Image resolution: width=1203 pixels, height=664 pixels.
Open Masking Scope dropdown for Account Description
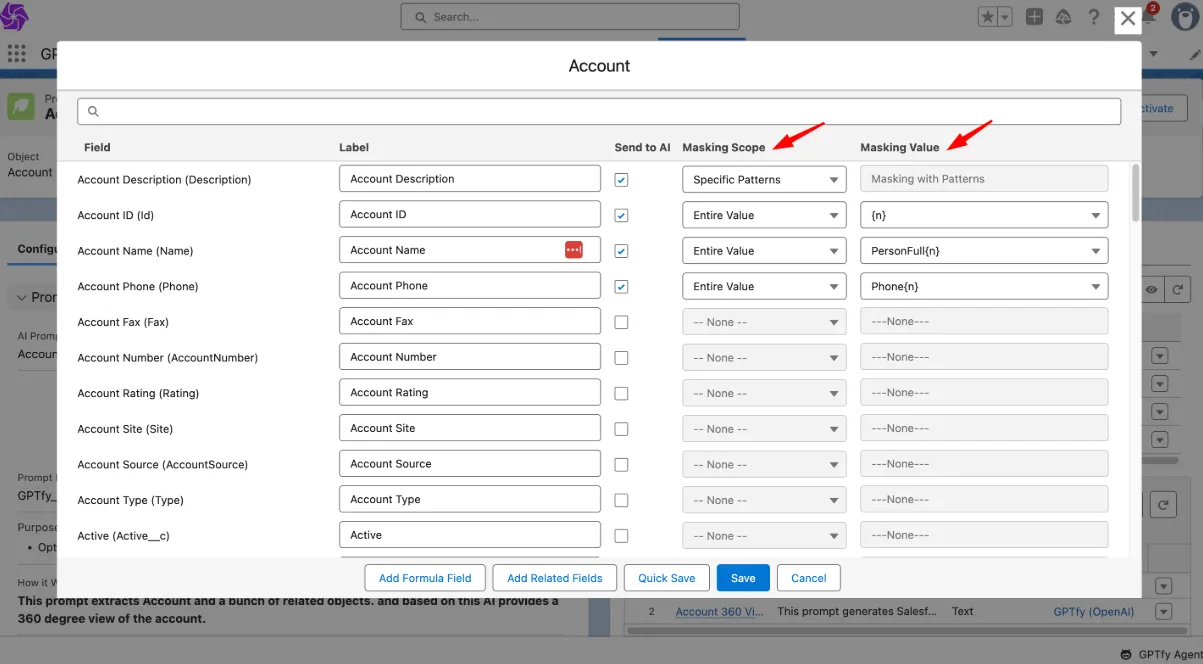coord(763,178)
